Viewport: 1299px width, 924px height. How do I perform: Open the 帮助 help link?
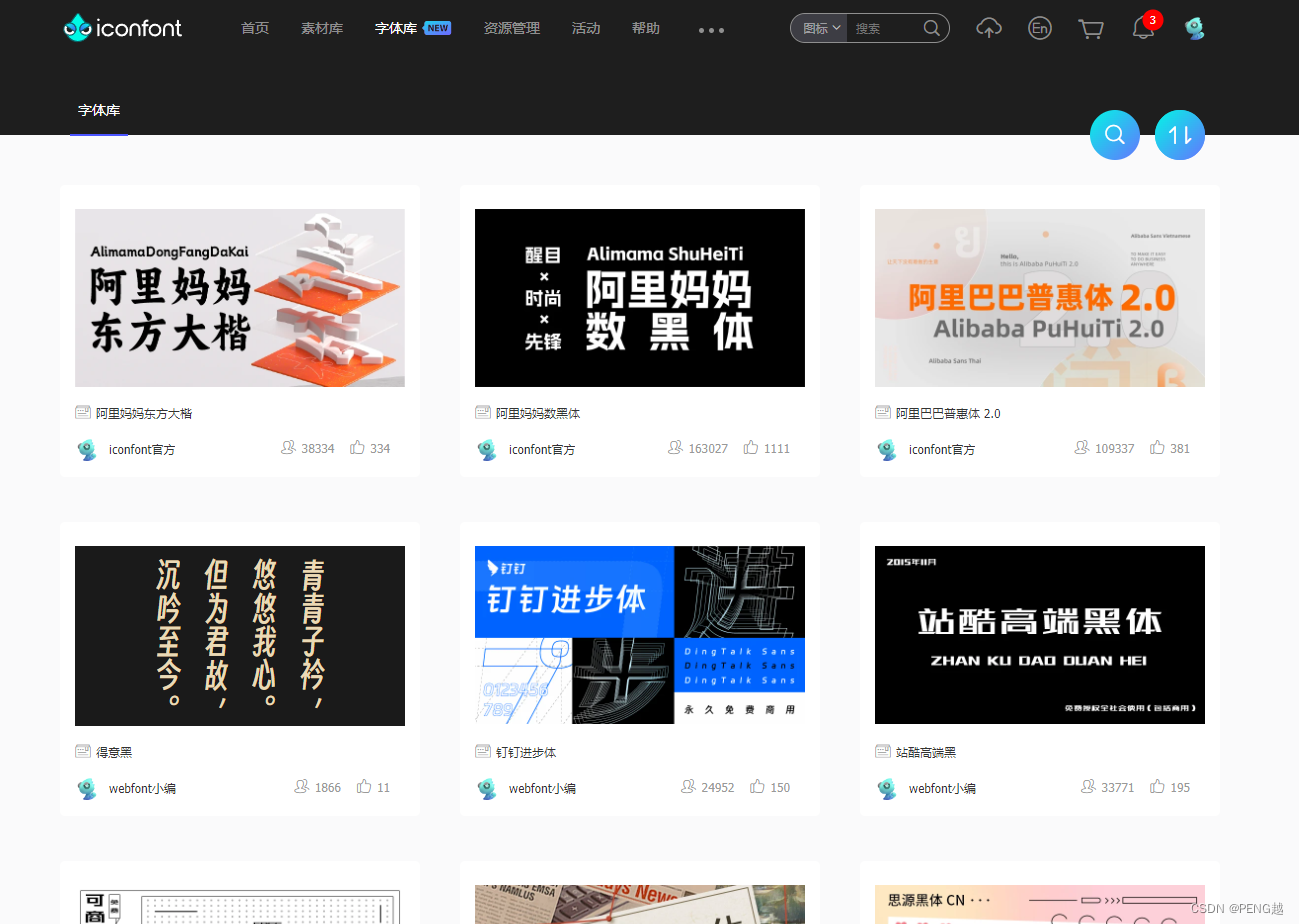[x=646, y=28]
